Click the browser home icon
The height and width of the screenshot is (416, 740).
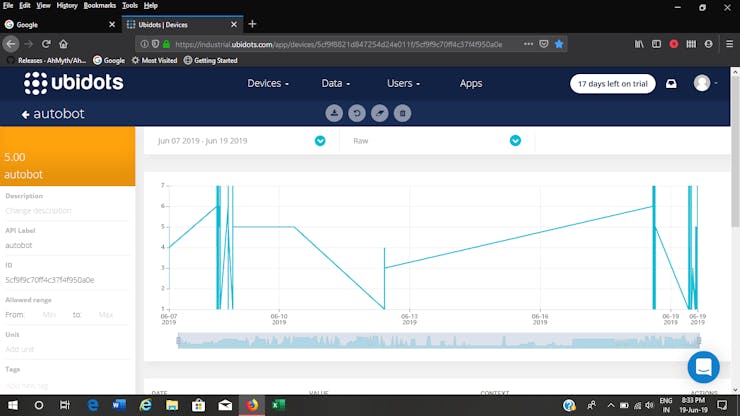coord(63,44)
